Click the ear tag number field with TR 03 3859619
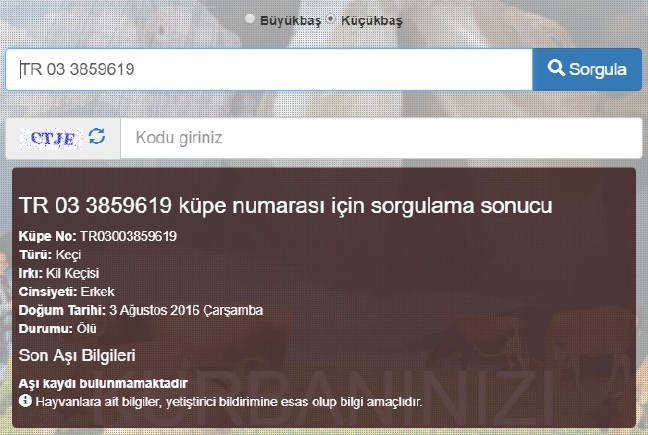648x435 pixels. (269, 69)
